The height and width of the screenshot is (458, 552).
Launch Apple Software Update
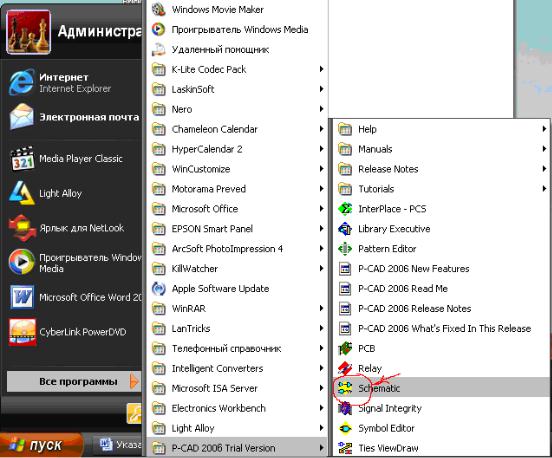pos(238,289)
